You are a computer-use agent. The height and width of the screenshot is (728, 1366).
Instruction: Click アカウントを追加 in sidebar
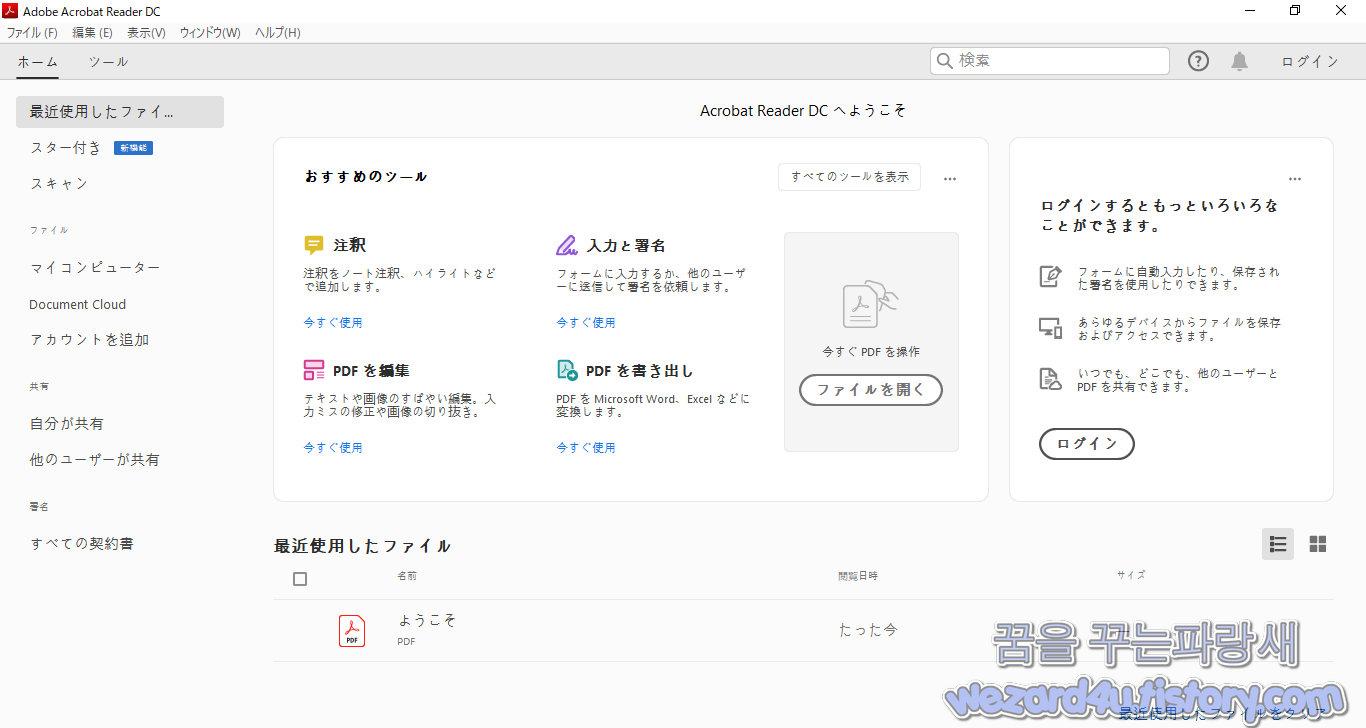(90, 340)
